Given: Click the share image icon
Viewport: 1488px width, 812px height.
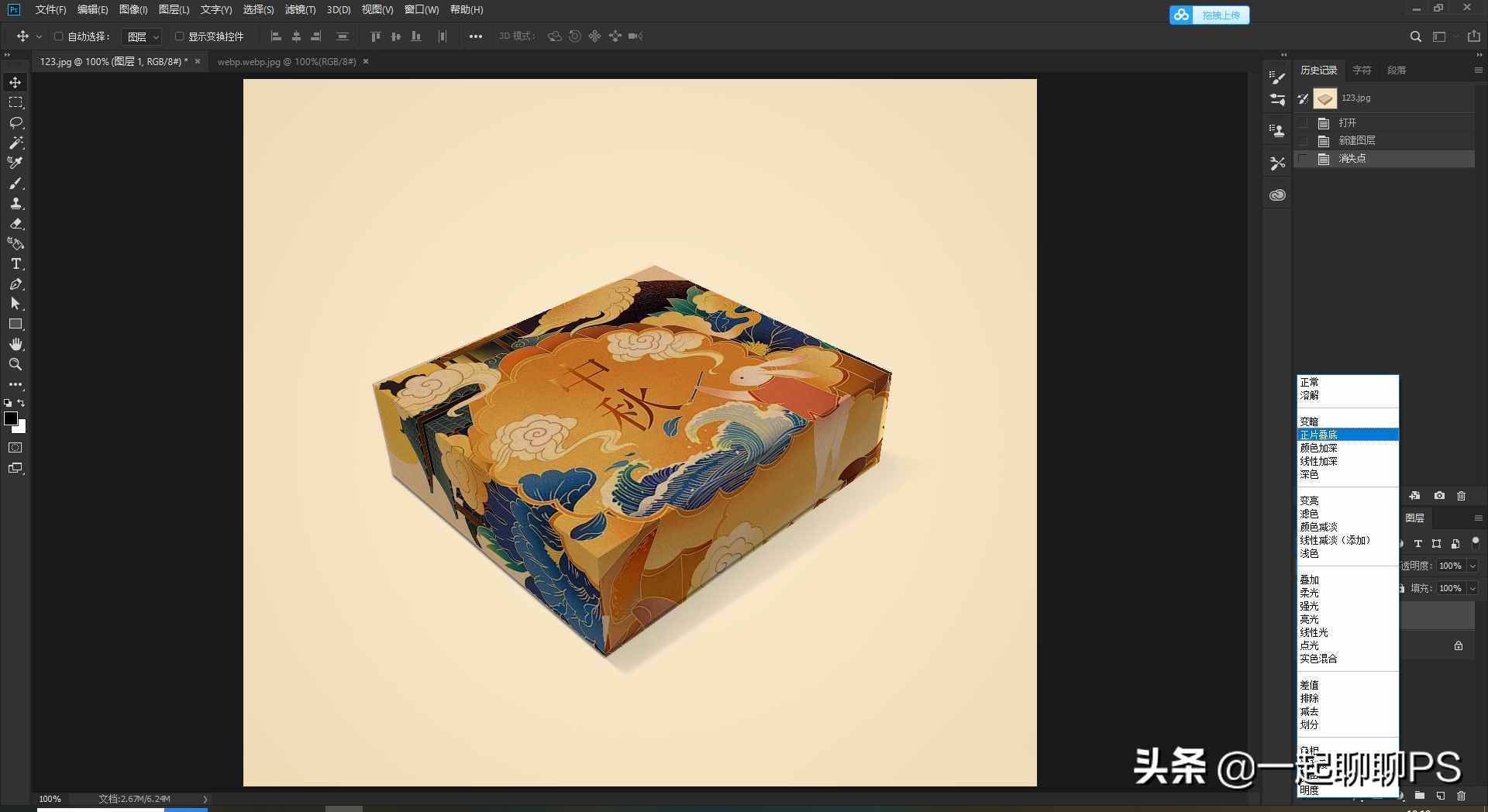Looking at the screenshot, I should coord(1474,36).
